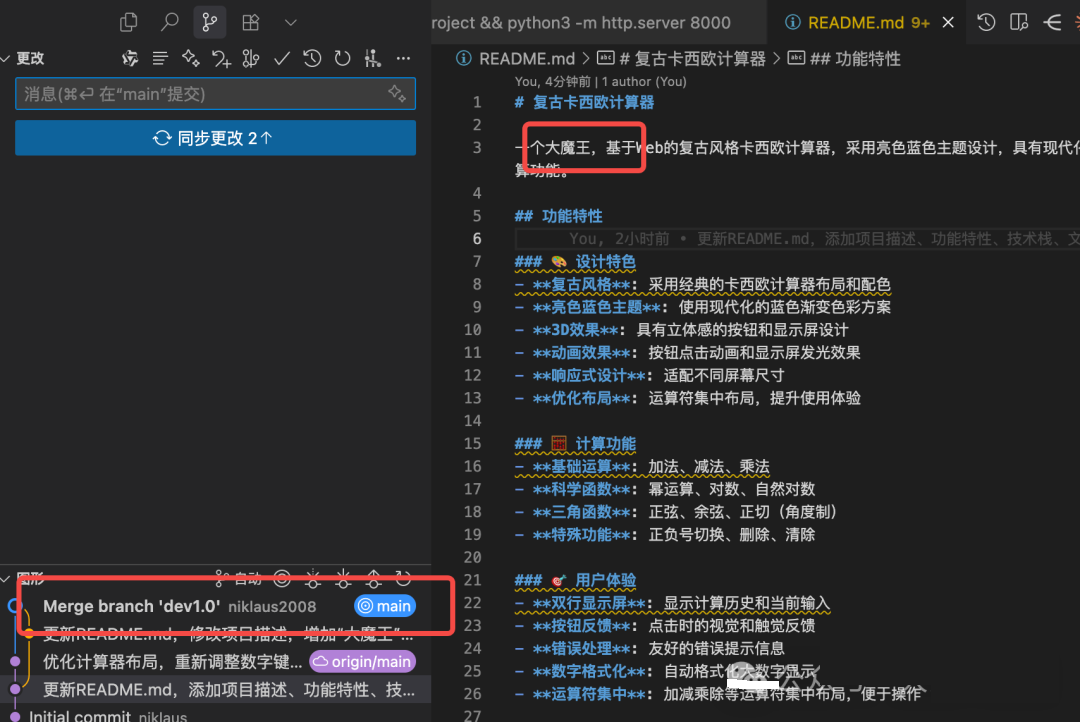This screenshot has width=1080, height=722.
Task: Click line number 13 in the gutter
Action: point(472,398)
